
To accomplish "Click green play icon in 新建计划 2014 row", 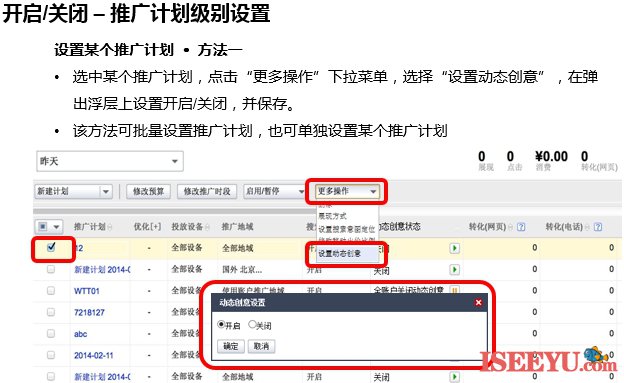I will tap(454, 270).
